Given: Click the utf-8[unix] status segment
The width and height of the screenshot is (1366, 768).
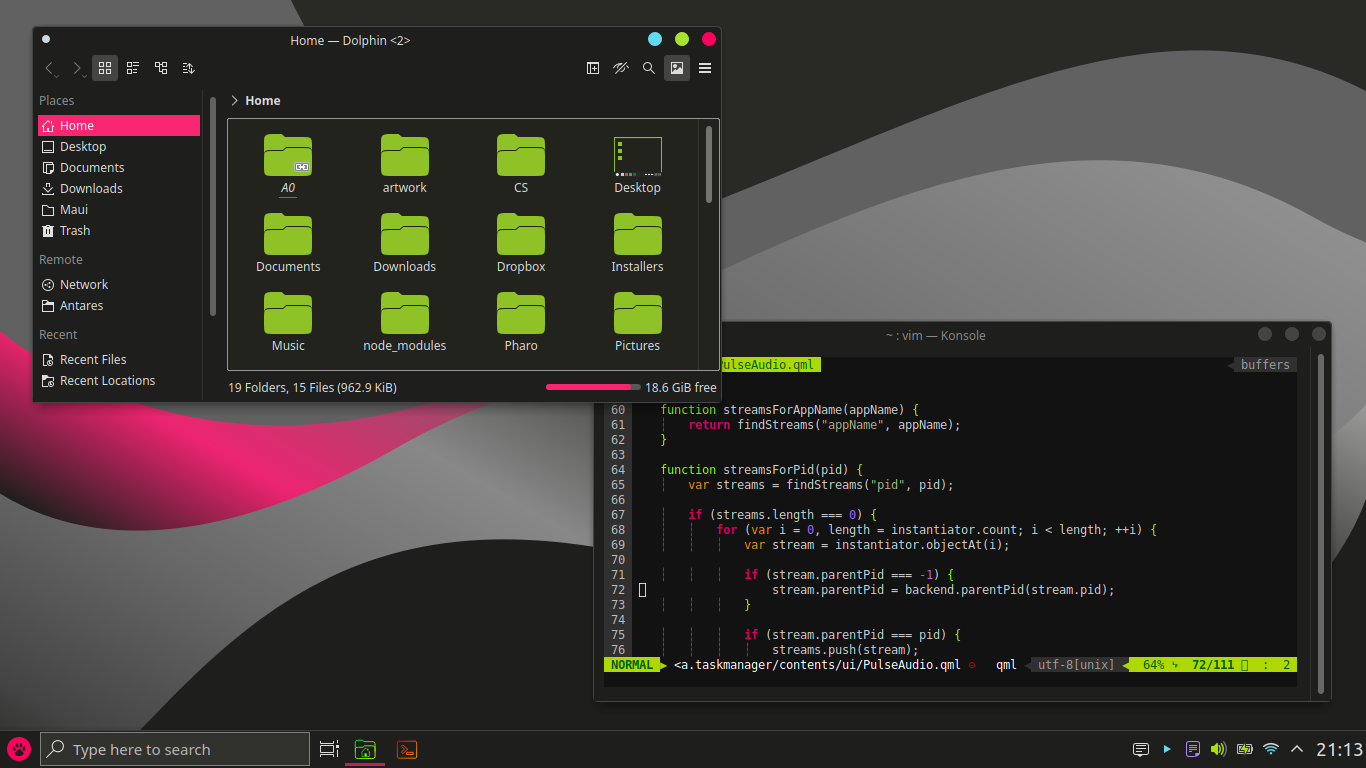Looking at the screenshot, I should coord(1076,665).
